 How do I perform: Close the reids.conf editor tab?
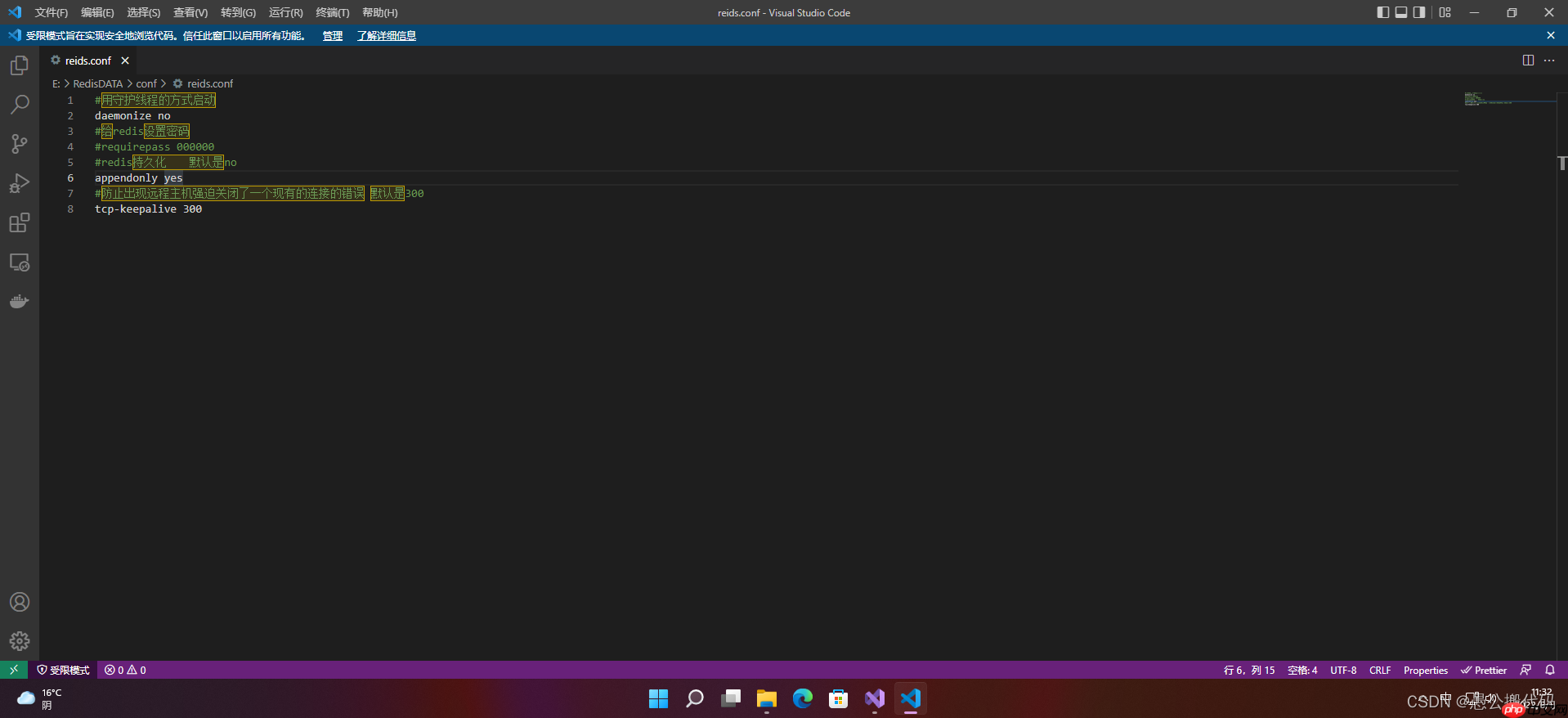click(125, 61)
